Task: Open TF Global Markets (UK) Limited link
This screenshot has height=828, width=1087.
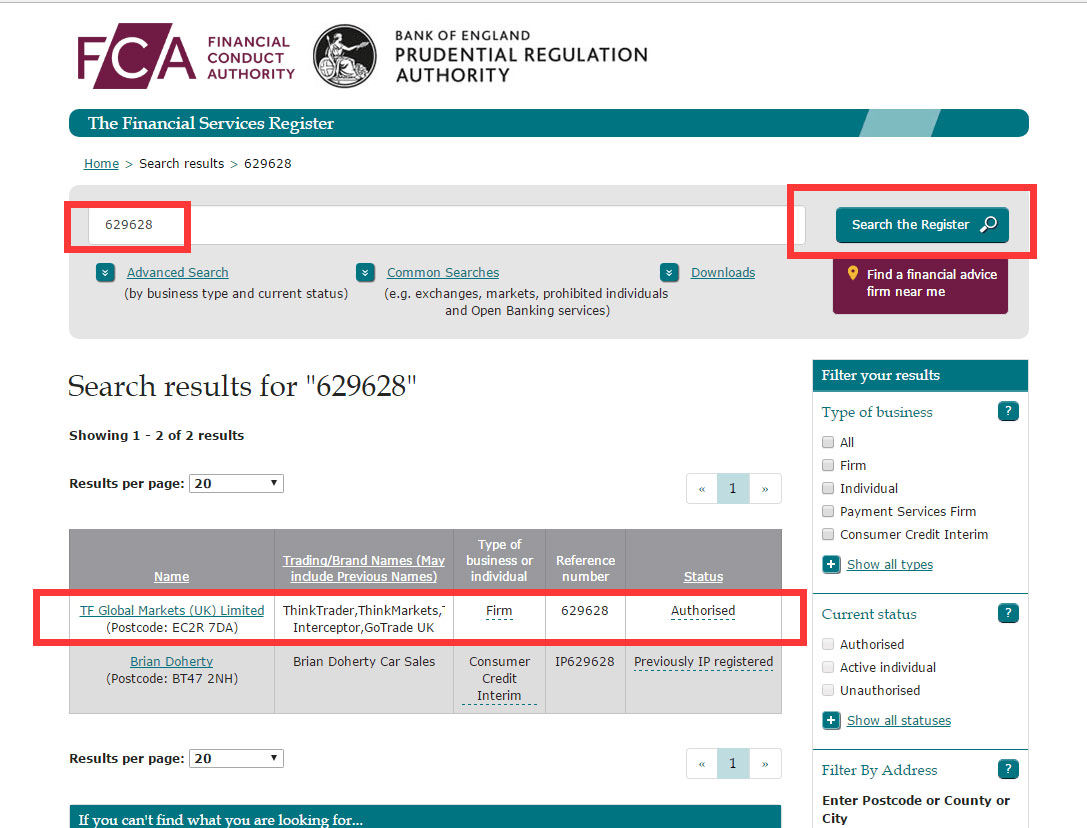Action: click(172, 610)
